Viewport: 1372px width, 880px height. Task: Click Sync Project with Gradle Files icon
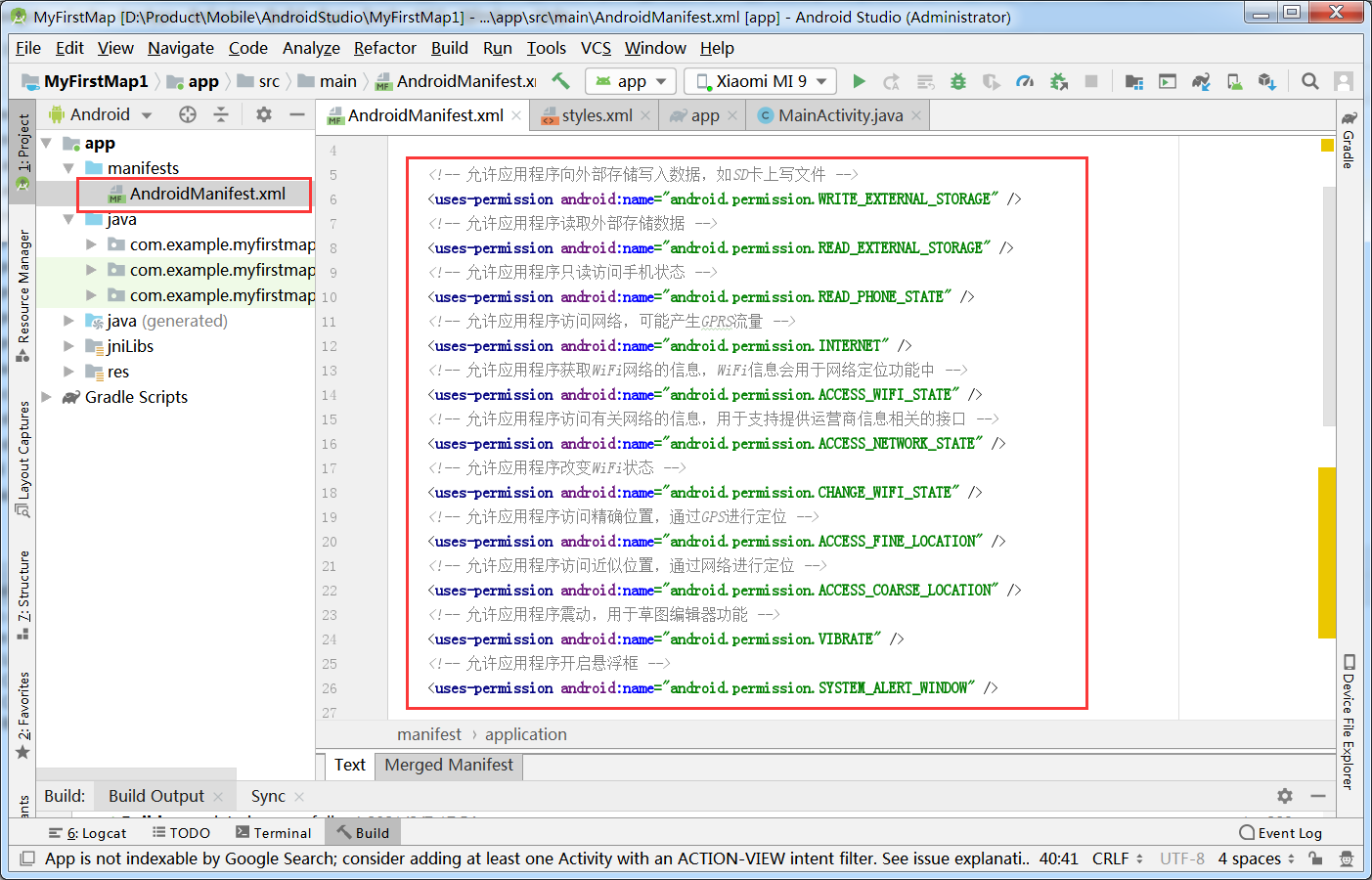(x=1201, y=81)
